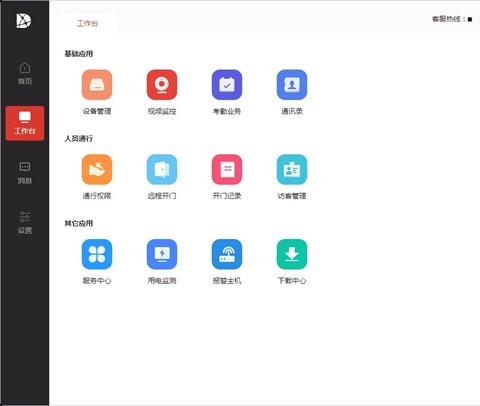Open the 考勤业务 calendar icon
Image resolution: width=480 pixels, height=406 pixels.
(227, 85)
